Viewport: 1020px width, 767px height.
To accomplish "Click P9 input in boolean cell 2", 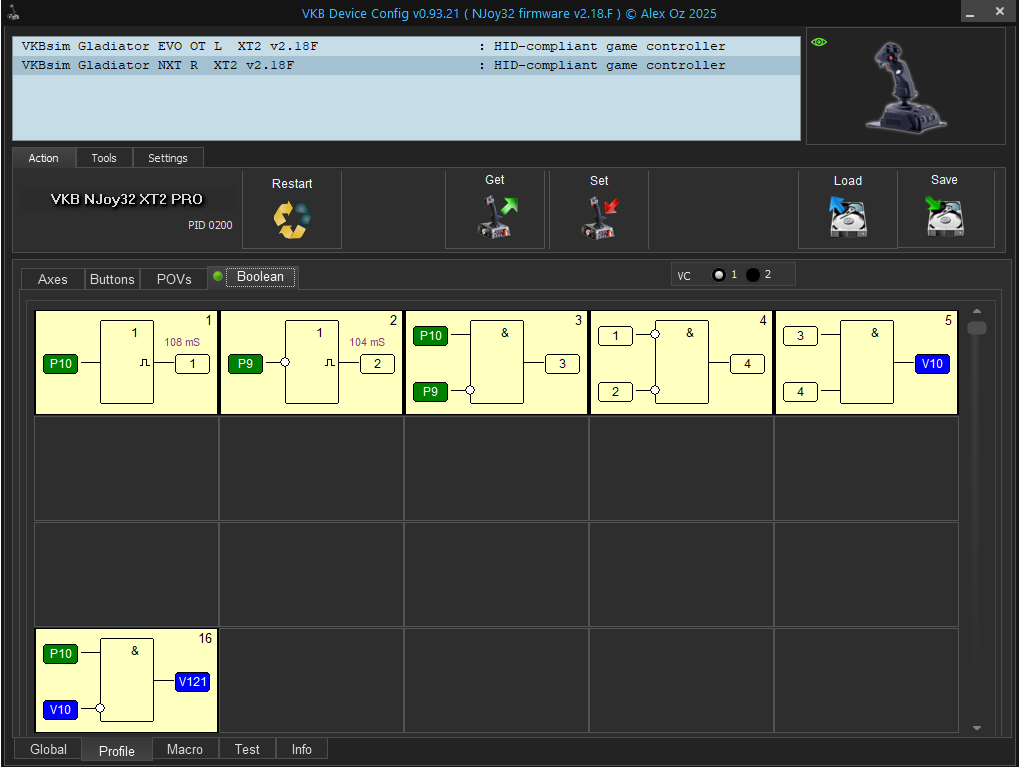I will tap(245, 364).
